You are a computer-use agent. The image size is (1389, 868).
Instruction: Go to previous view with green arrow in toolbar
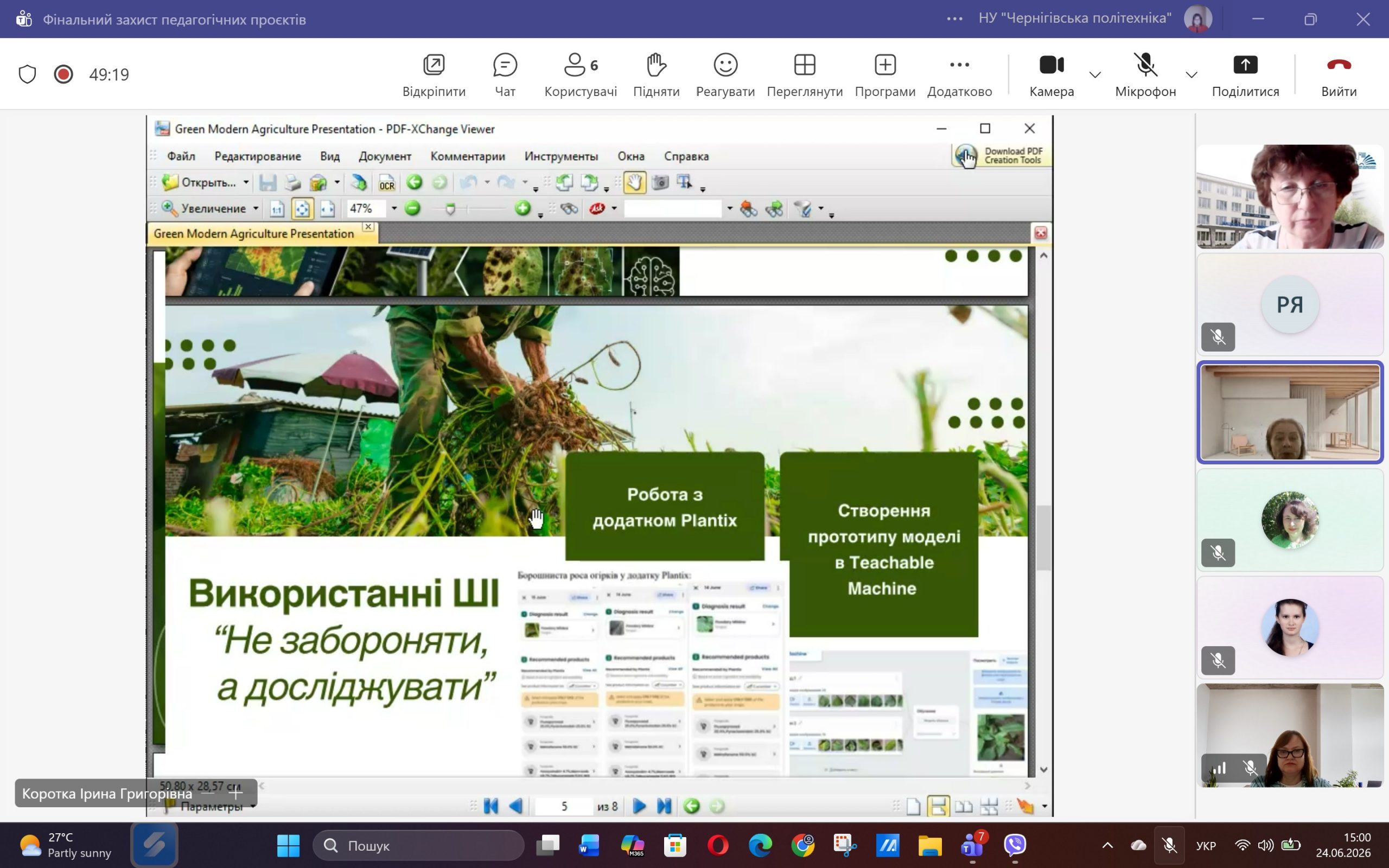pyautogui.click(x=414, y=183)
